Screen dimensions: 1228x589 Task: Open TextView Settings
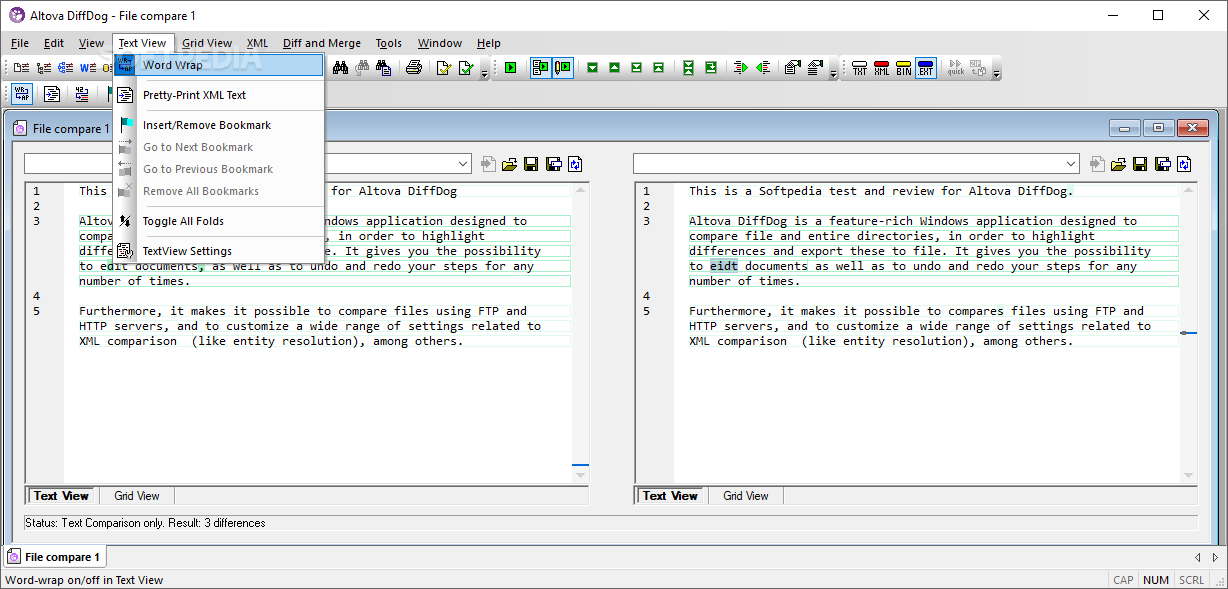218,251
